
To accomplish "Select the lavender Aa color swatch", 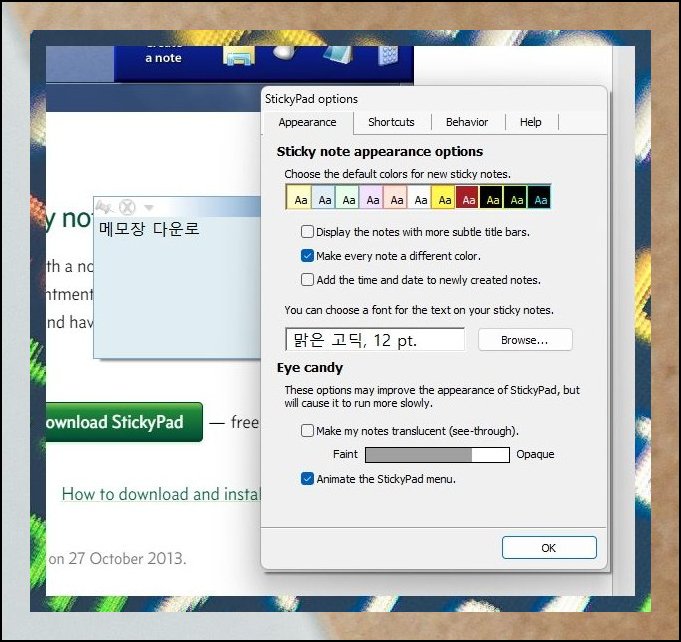I will [x=372, y=198].
